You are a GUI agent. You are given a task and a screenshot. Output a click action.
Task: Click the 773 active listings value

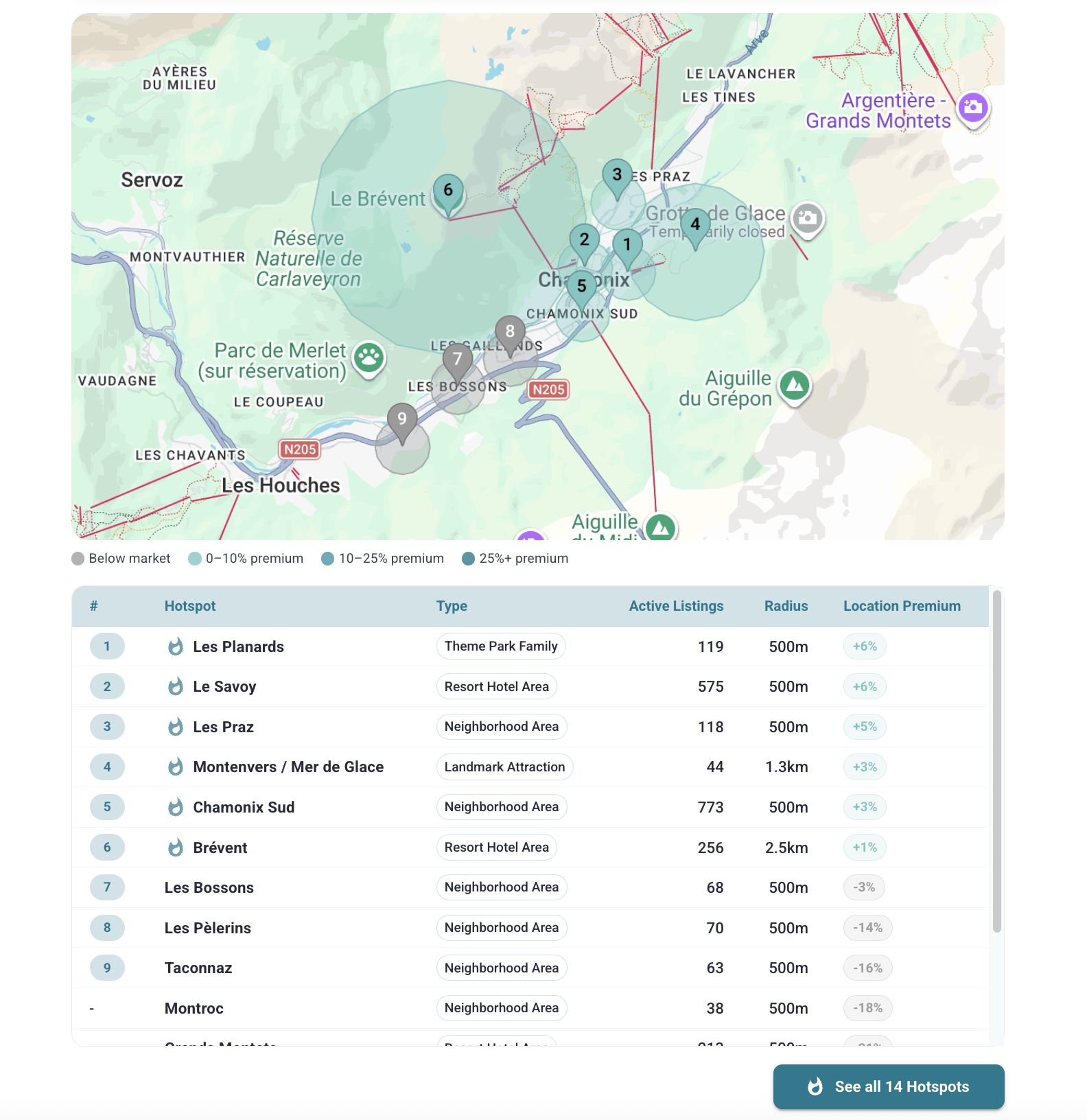tap(710, 807)
